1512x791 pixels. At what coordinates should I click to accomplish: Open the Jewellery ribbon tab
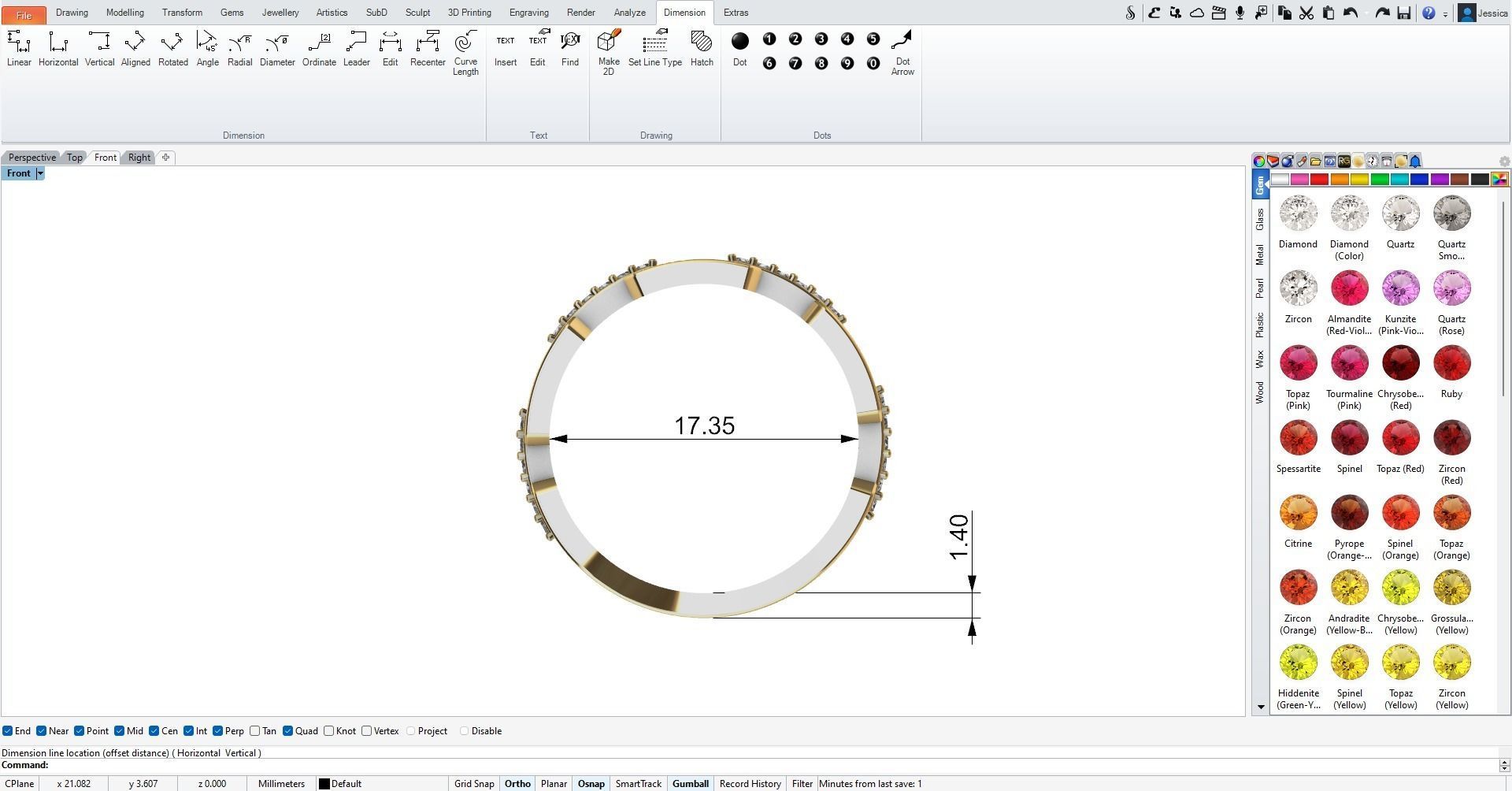(280, 13)
